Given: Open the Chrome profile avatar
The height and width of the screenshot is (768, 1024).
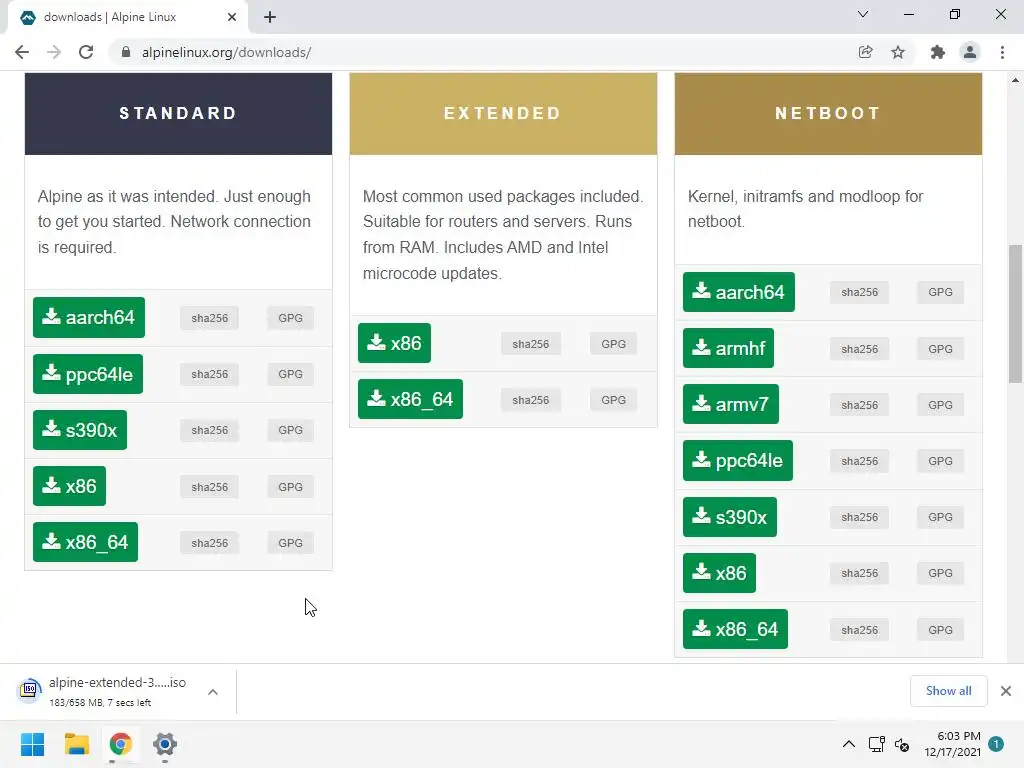Looking at the screenshot, I should [970, 52].
